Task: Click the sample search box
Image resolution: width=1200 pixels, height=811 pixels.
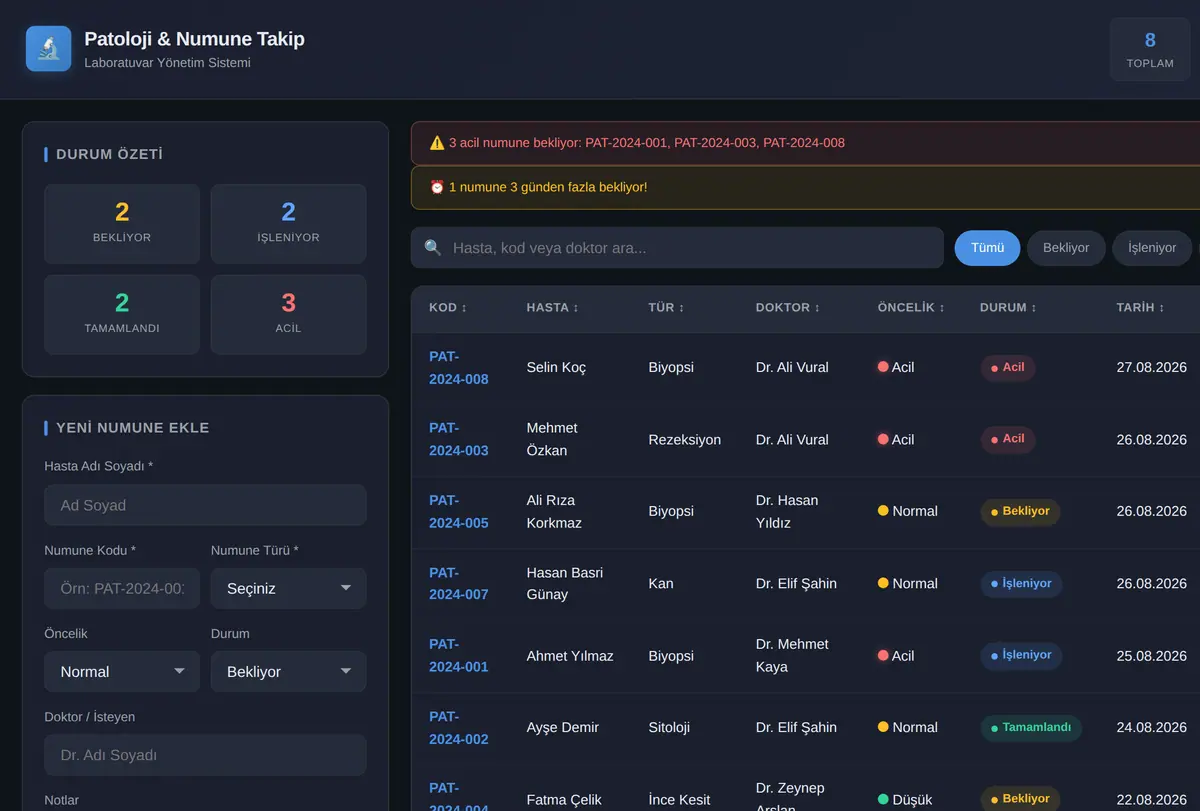Action: pos(677,248)
